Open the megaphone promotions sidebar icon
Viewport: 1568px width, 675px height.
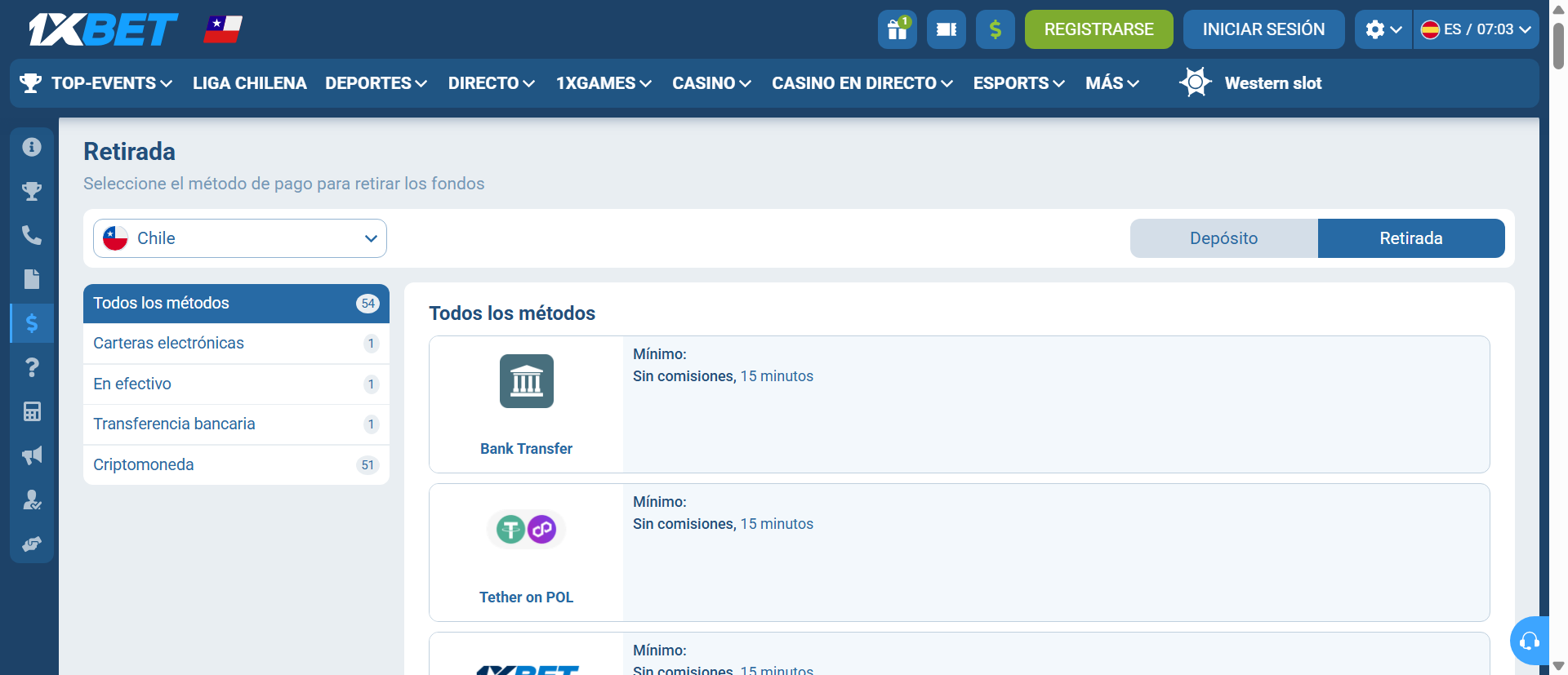(32, 455)
